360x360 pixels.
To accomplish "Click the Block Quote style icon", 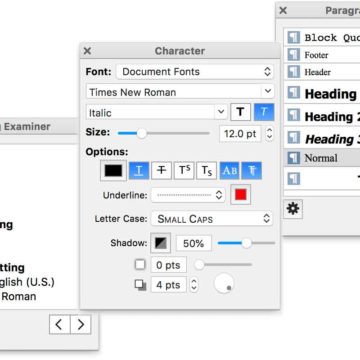I will pyautogui.click(x=294, y=37).
